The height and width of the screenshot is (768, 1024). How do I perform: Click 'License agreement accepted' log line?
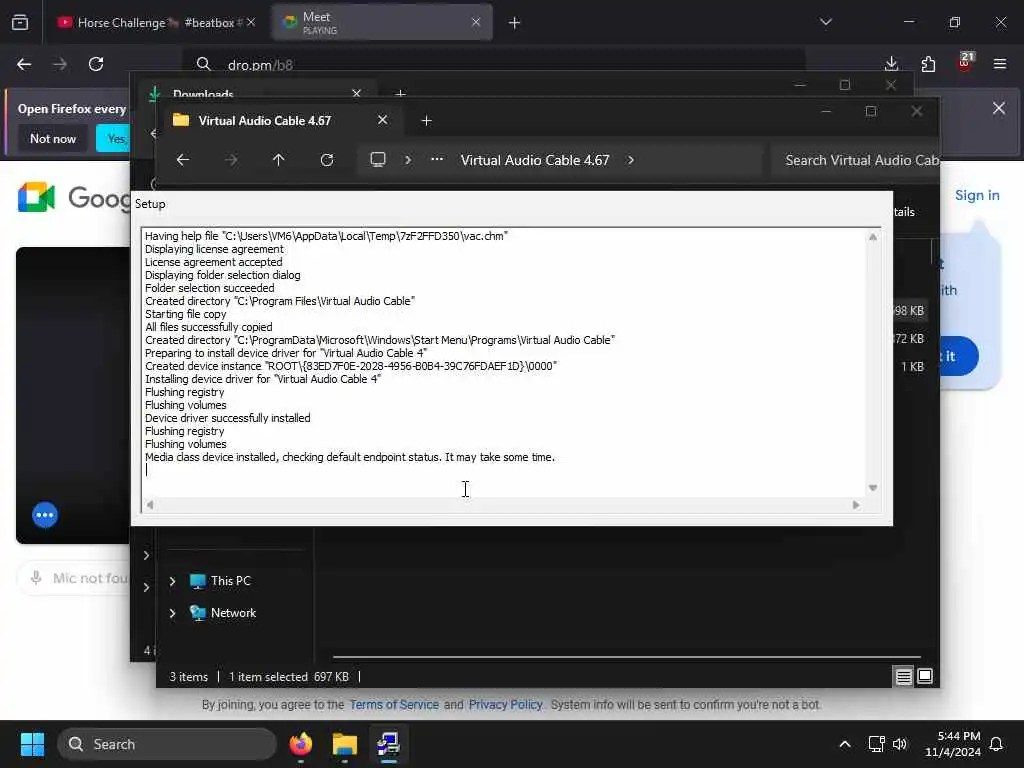click(x=214, y=262)
